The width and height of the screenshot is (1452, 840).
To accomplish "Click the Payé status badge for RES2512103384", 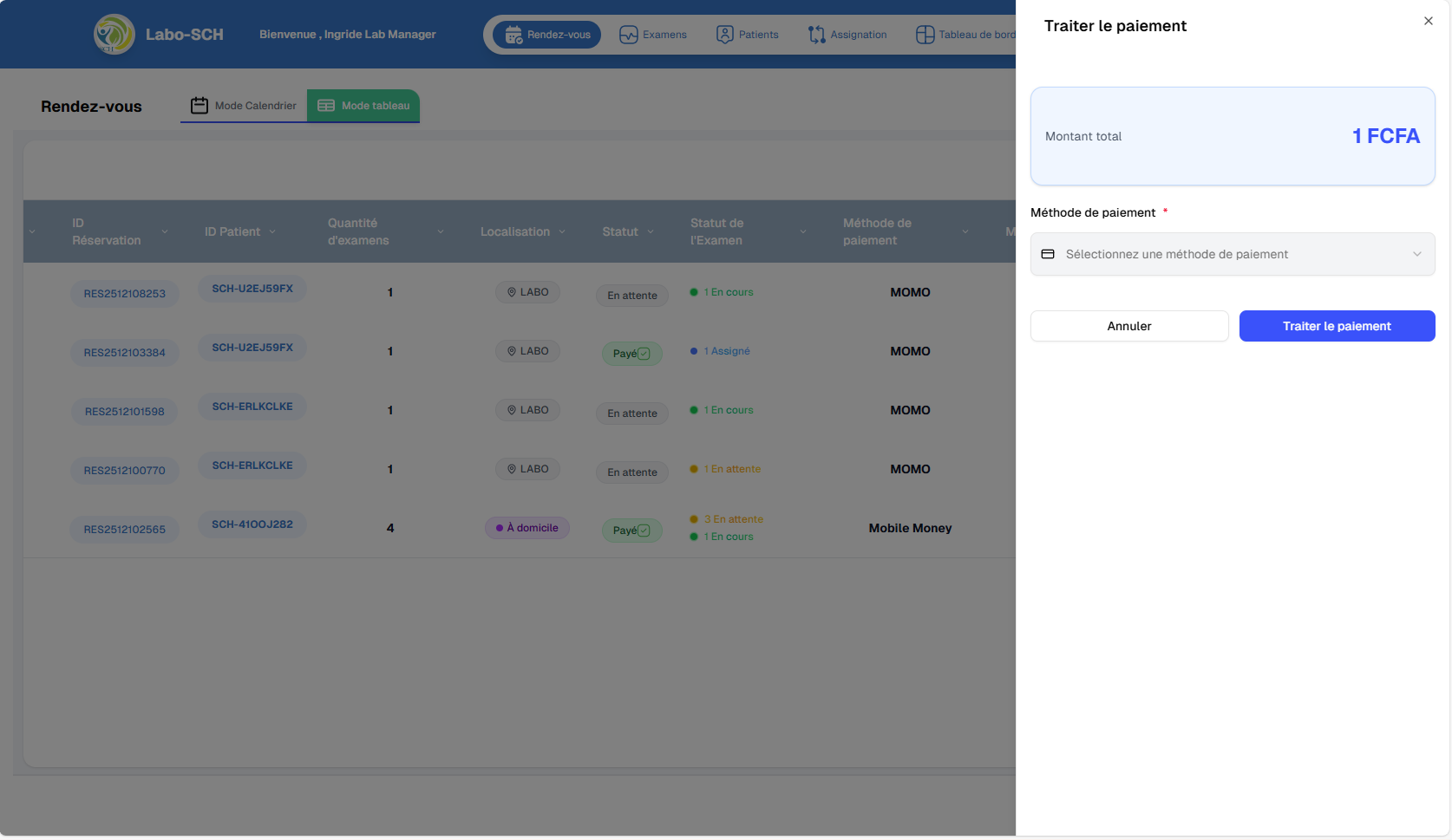I will pos(631,354).
